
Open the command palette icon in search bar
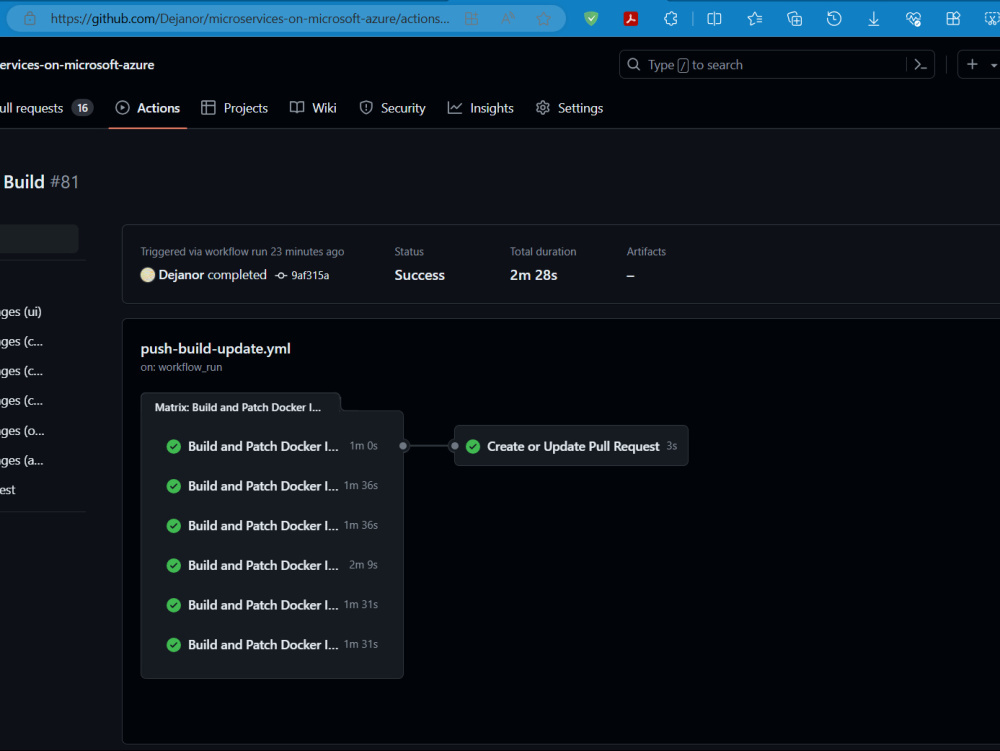coord(920,64)
